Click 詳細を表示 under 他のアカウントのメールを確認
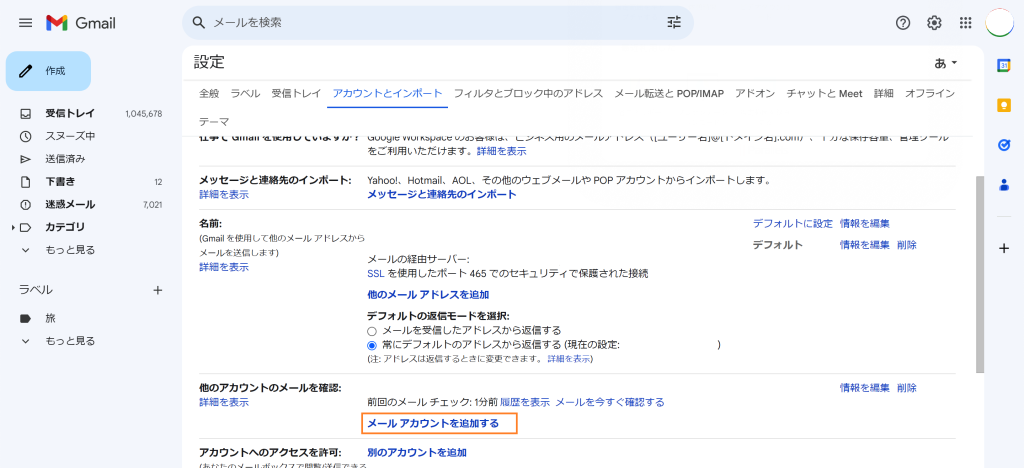 [x=224, y=402]
